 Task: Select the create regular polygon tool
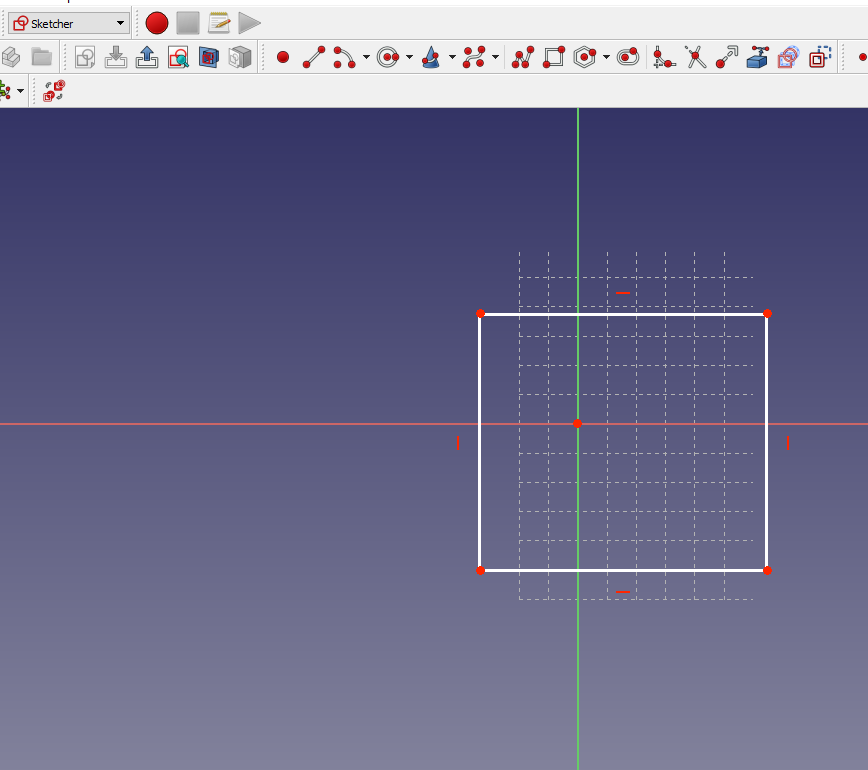point(585,57)
